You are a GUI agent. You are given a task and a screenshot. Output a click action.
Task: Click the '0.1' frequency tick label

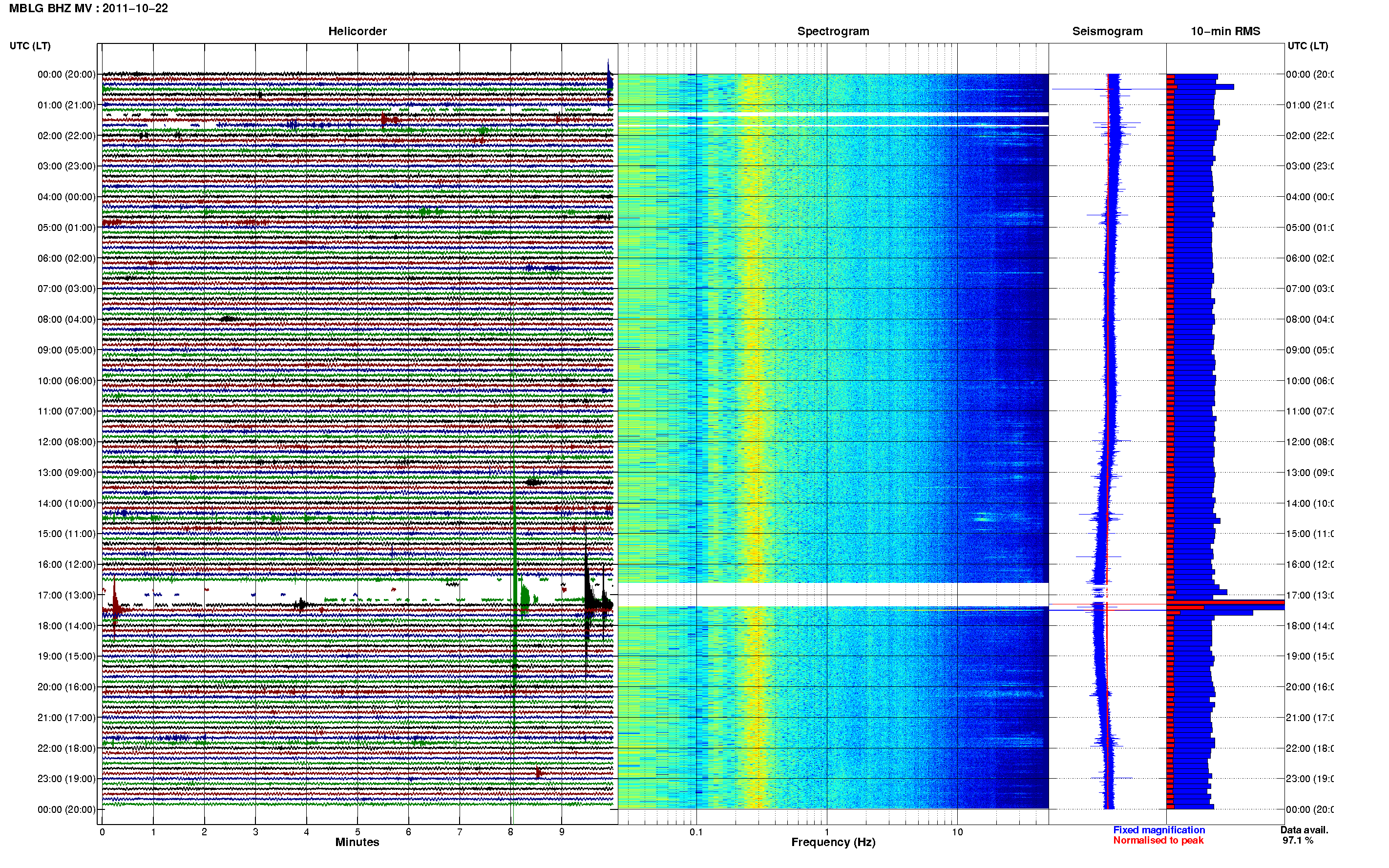696,832
